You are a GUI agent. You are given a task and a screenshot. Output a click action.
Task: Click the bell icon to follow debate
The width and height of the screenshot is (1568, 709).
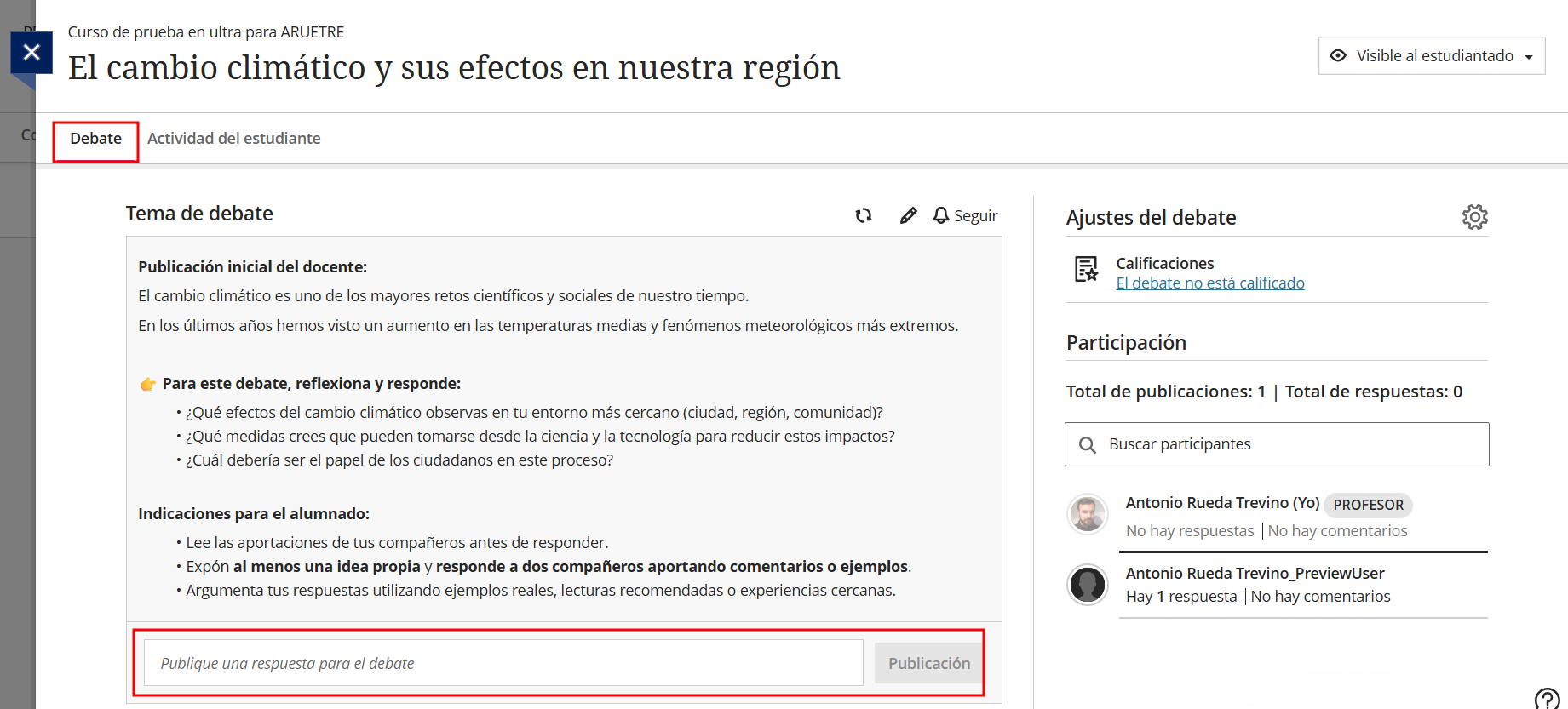[940, 215]
